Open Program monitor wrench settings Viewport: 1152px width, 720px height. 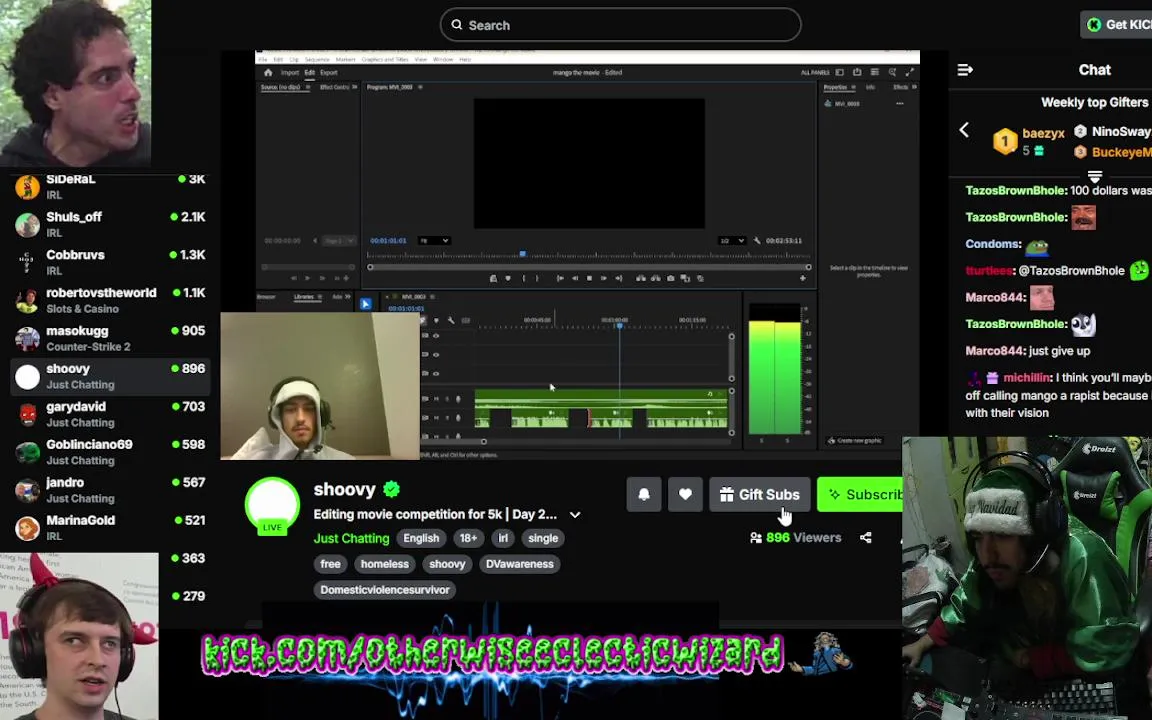pyautogui.click(x=757, y=241)
